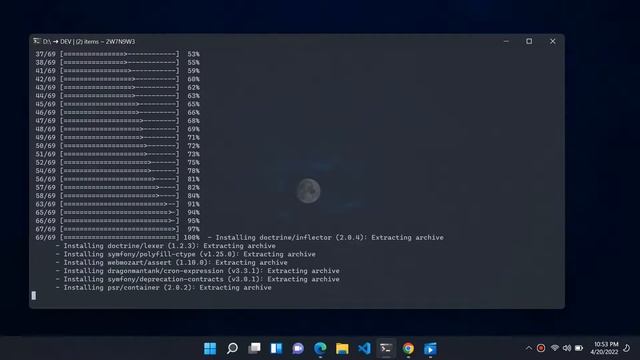Viewport: 640px width, 360px height.
Task: Click the red recording tray icon
Action: point(541,348)
